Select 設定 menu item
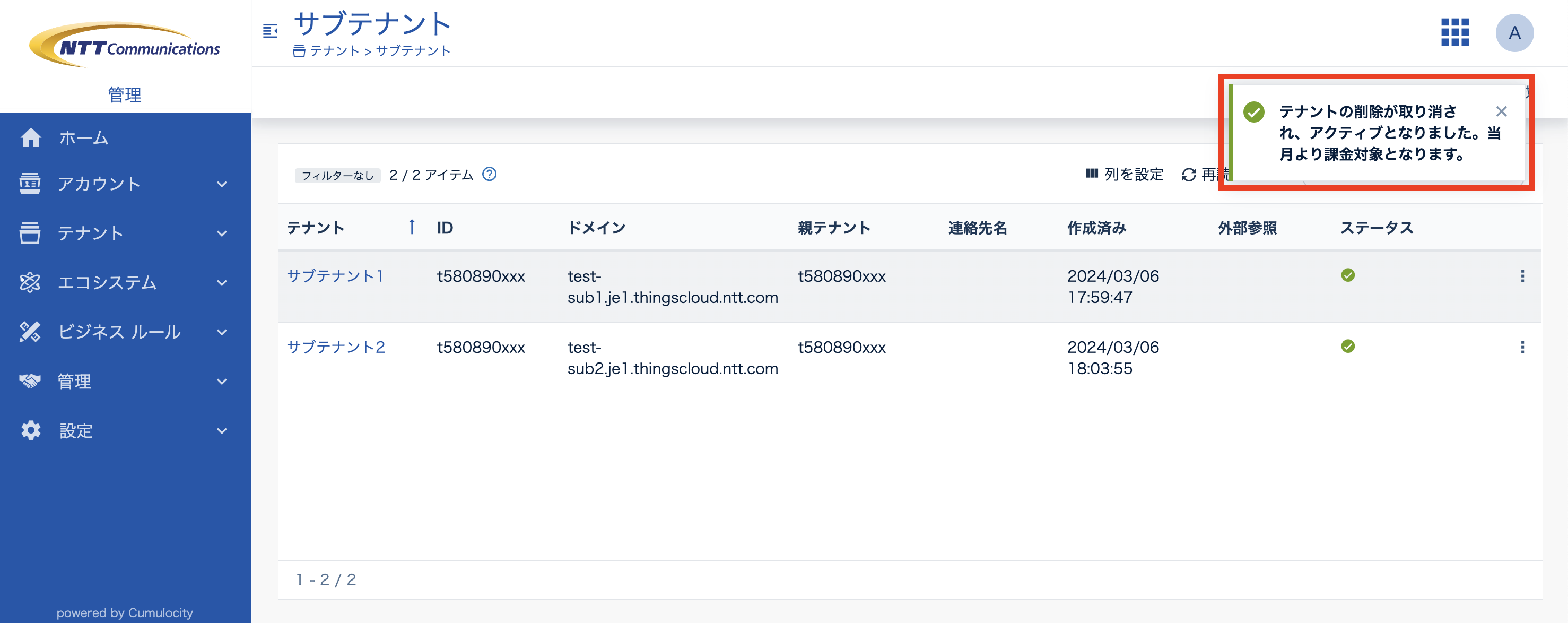Image resolution: width=1568 pixels, height=623 pixels. pyautogui.click(x=75, y=430)
